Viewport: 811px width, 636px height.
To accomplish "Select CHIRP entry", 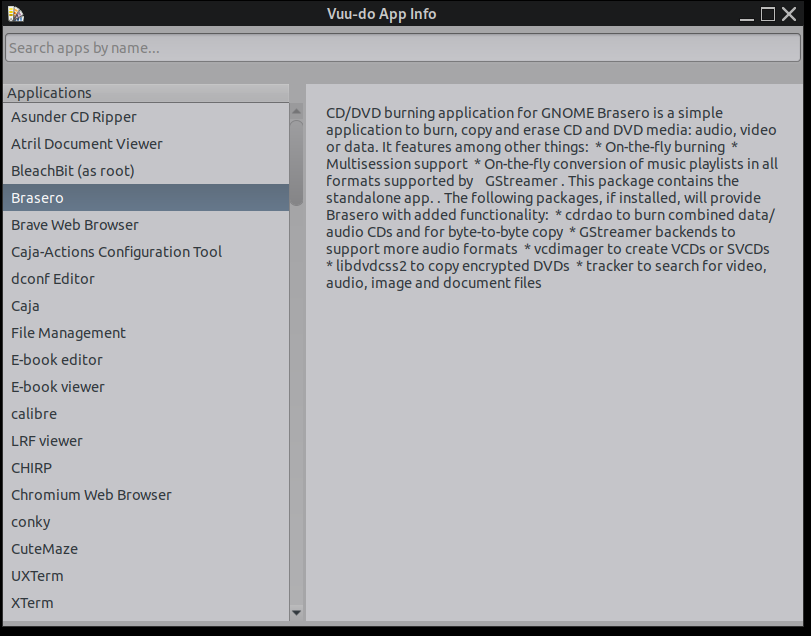I will 146,467.
